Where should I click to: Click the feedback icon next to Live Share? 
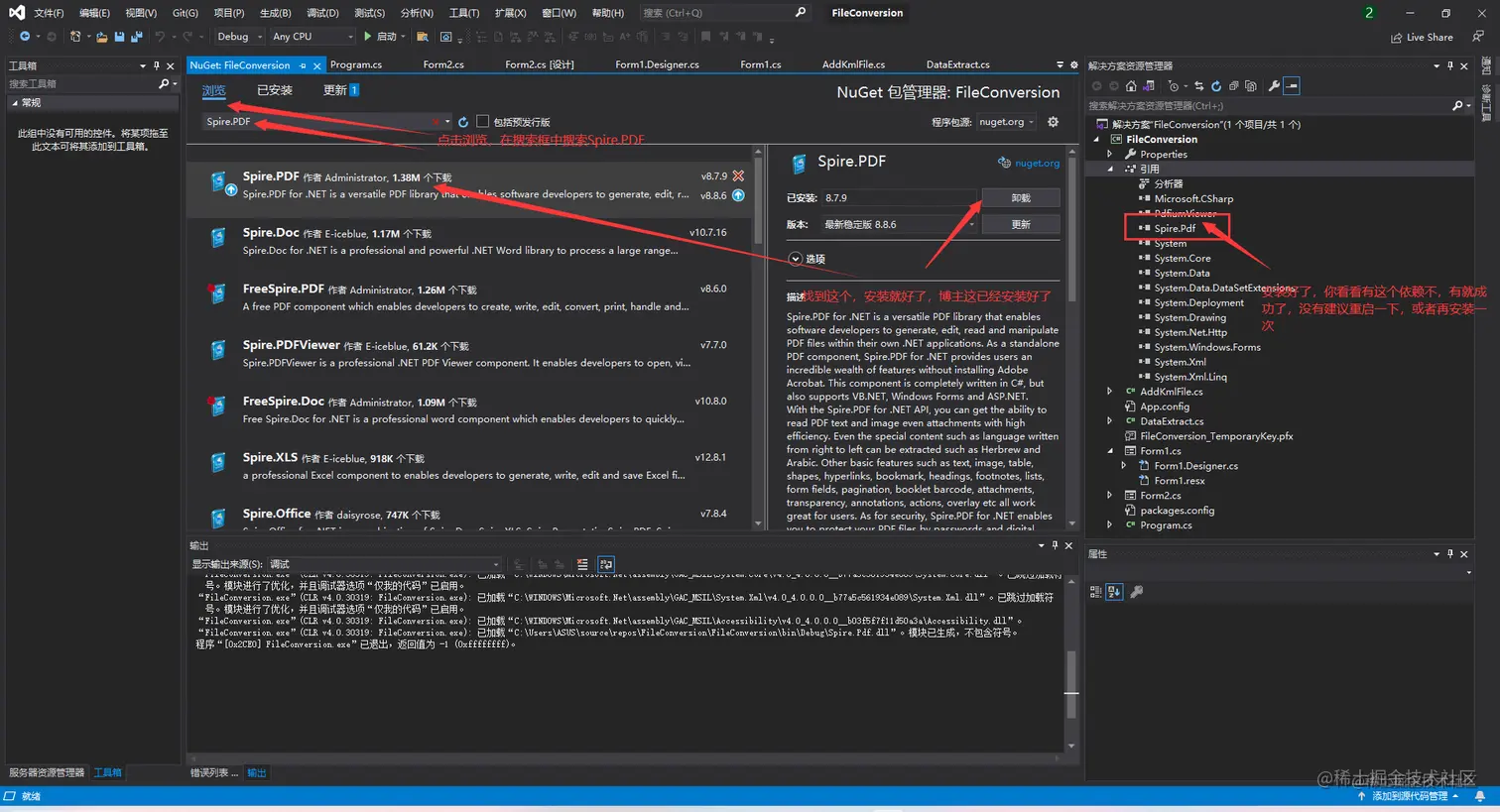coord(1478,37)
